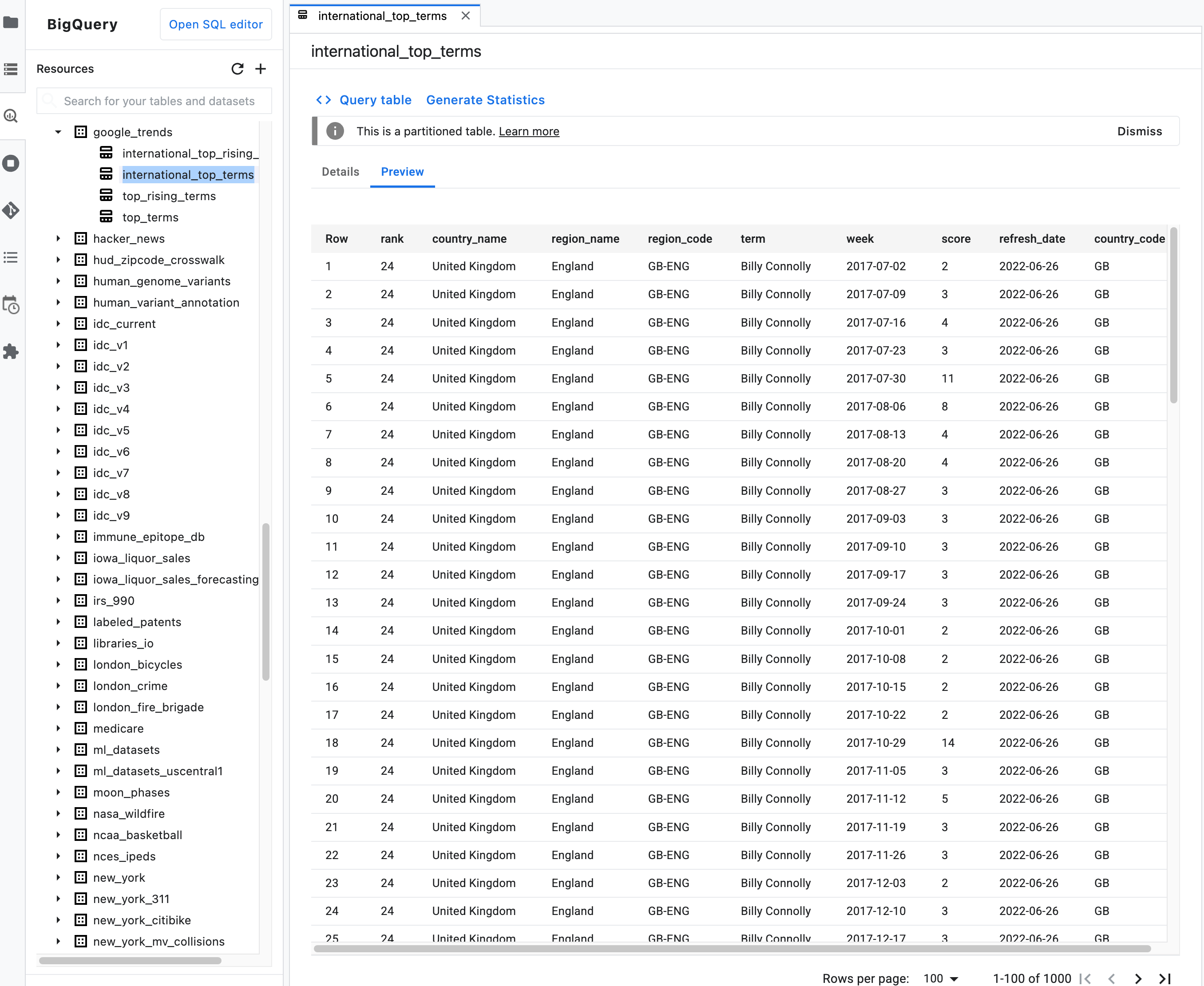1204x986 pixels.
Task: Click Dismiss button for partition notice
Action: [1140, 131]
